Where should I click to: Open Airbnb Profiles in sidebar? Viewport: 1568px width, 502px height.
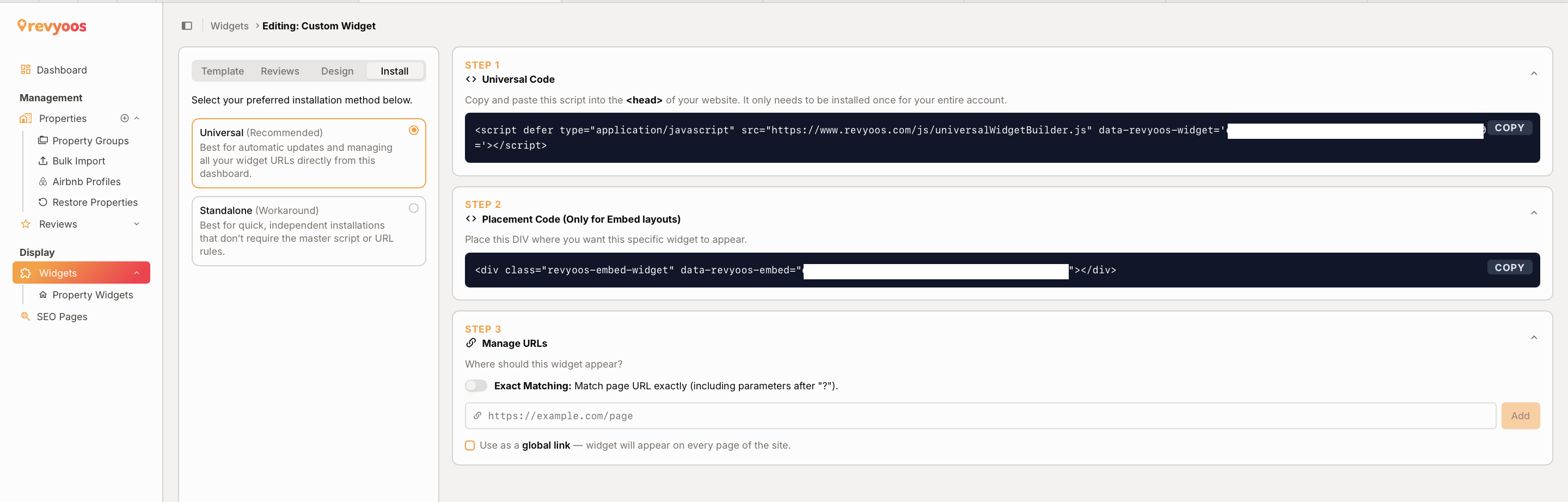point(87,181)
